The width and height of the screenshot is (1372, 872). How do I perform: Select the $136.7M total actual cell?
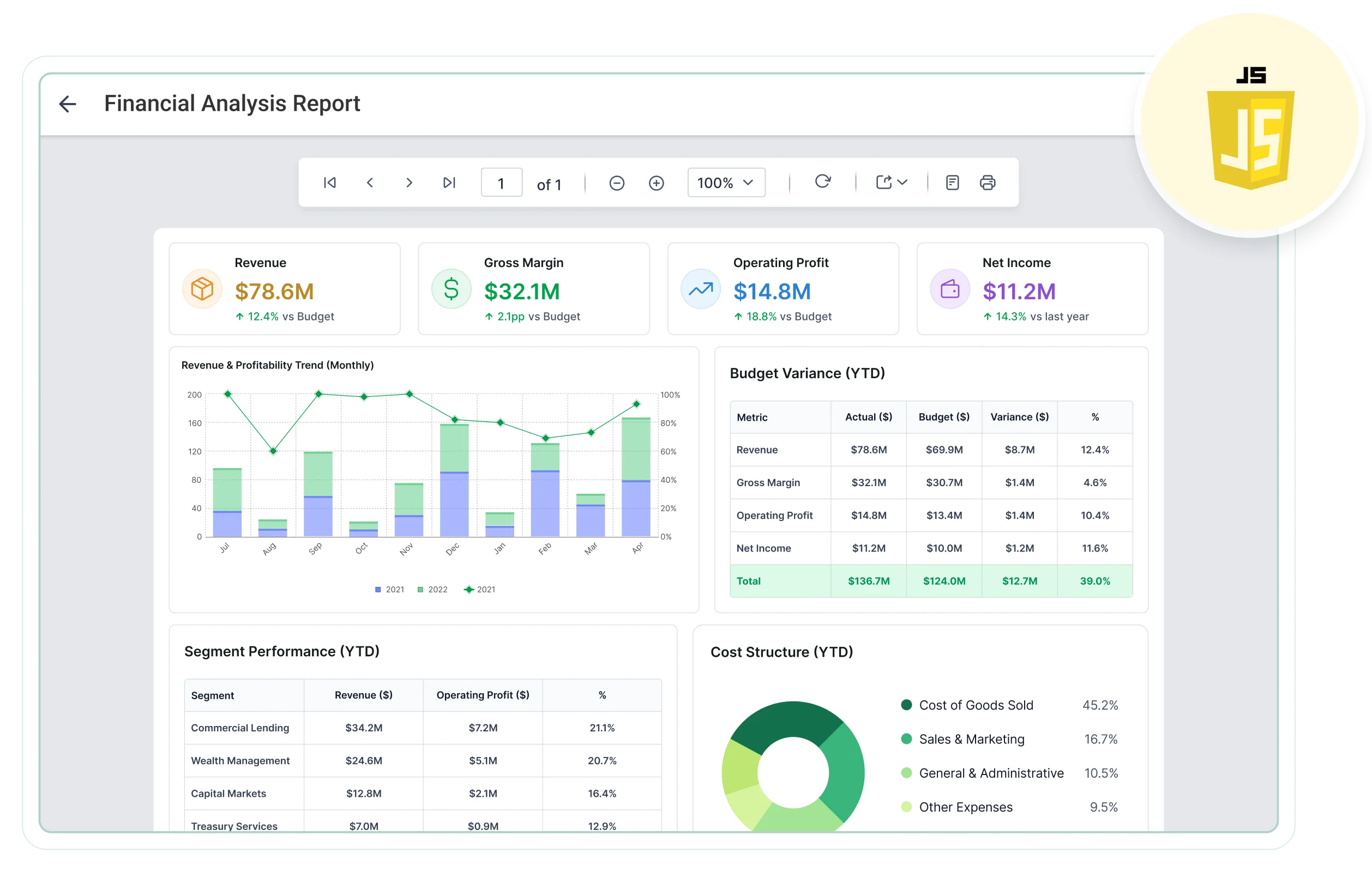868,581
